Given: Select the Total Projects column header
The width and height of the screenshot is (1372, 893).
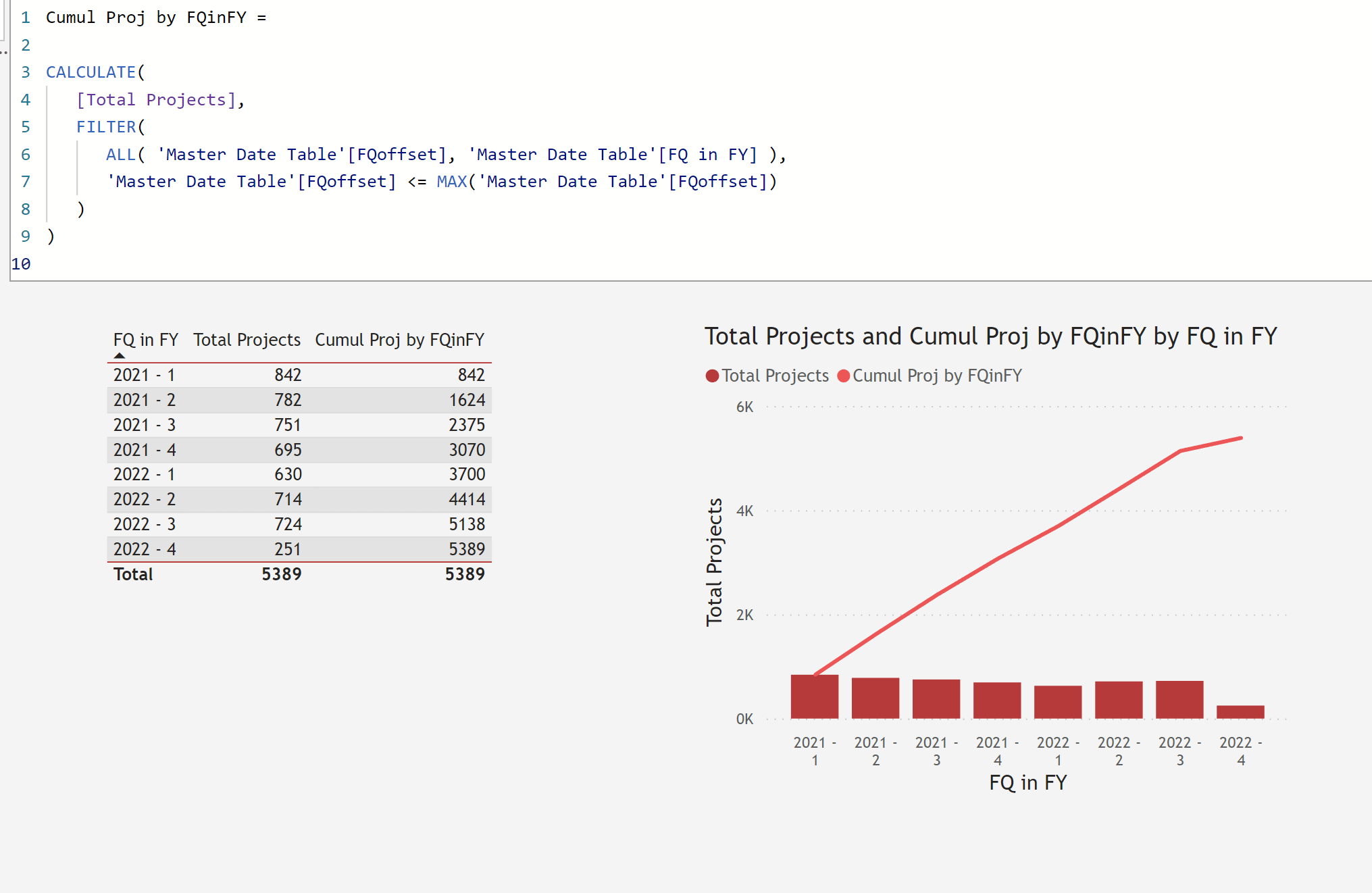Looking at the screenshot, I should click(x=247, y=340).
